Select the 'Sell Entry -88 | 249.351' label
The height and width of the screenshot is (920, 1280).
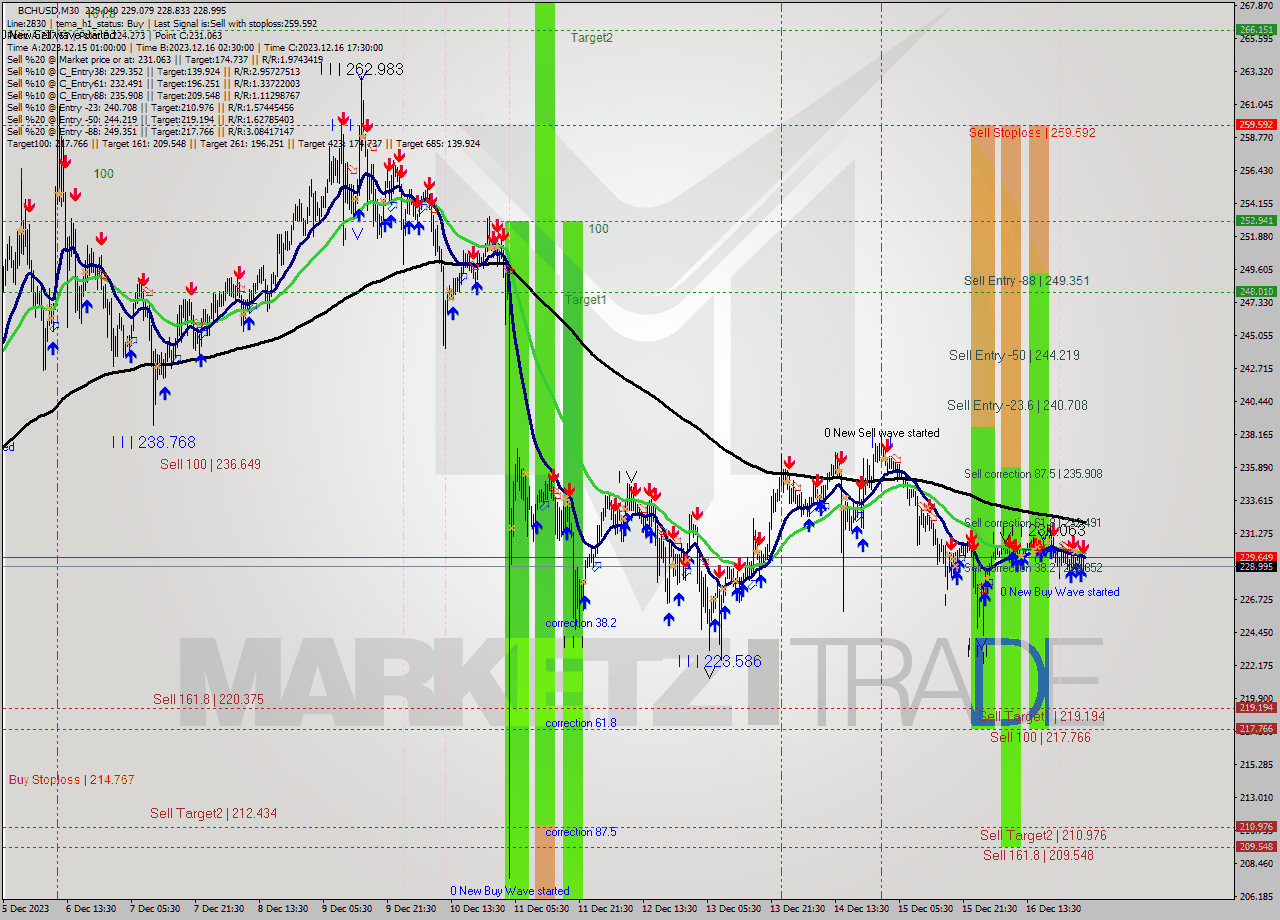(1026, 281)
